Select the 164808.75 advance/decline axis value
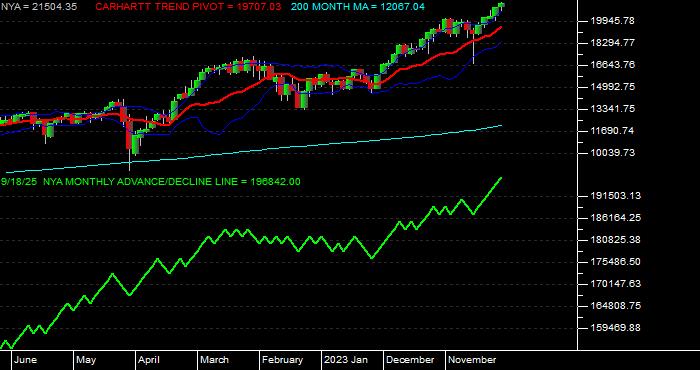This screenshot has width=700, height=370. 615,306
